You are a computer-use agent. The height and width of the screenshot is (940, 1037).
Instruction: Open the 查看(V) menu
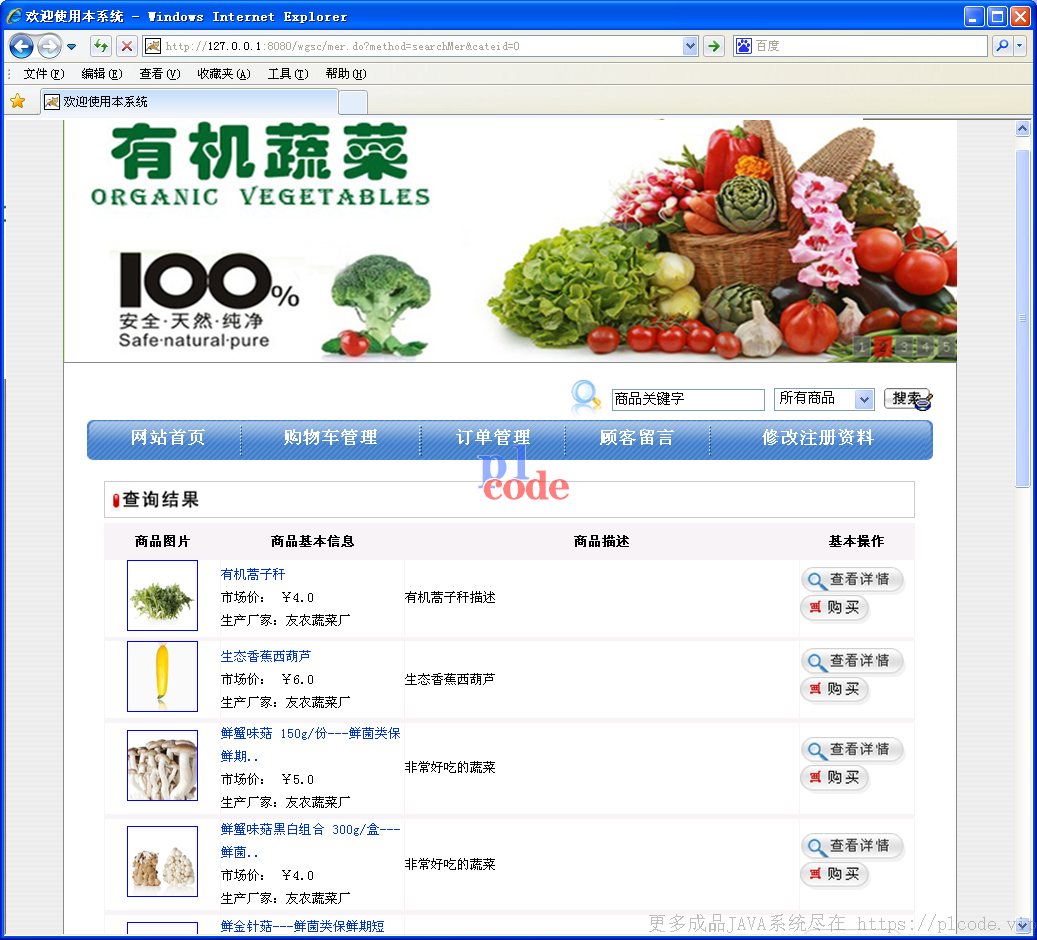pos(159,73)
